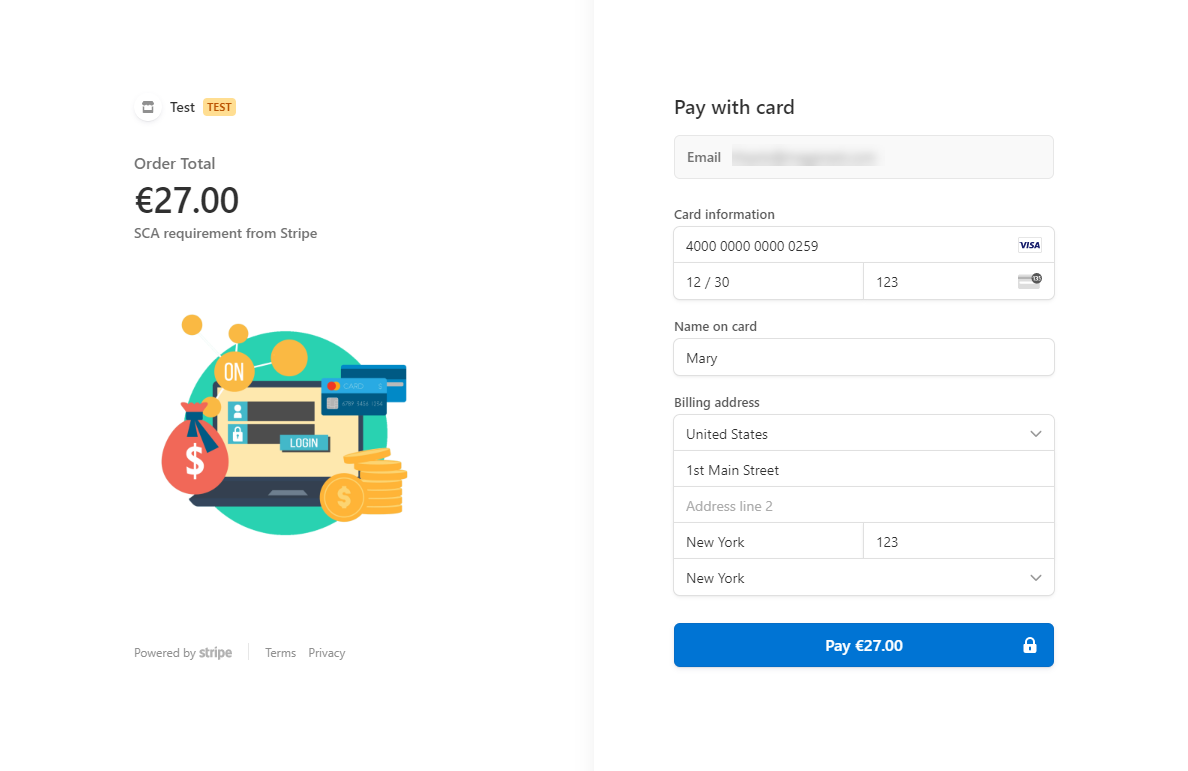This screenshot has height=771, width=1188.
Task: Click the card number field
Action: click(845, 245)
